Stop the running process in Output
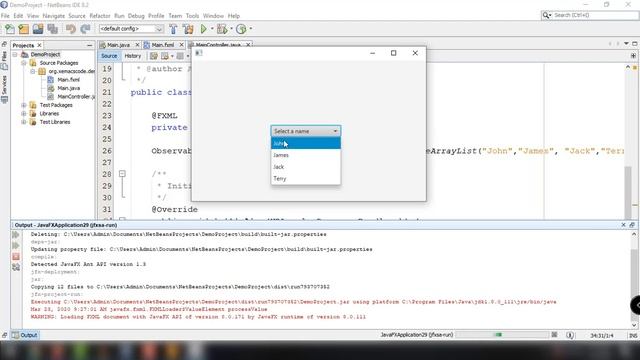Screen dimensions: 640x360 click(16, 256)
